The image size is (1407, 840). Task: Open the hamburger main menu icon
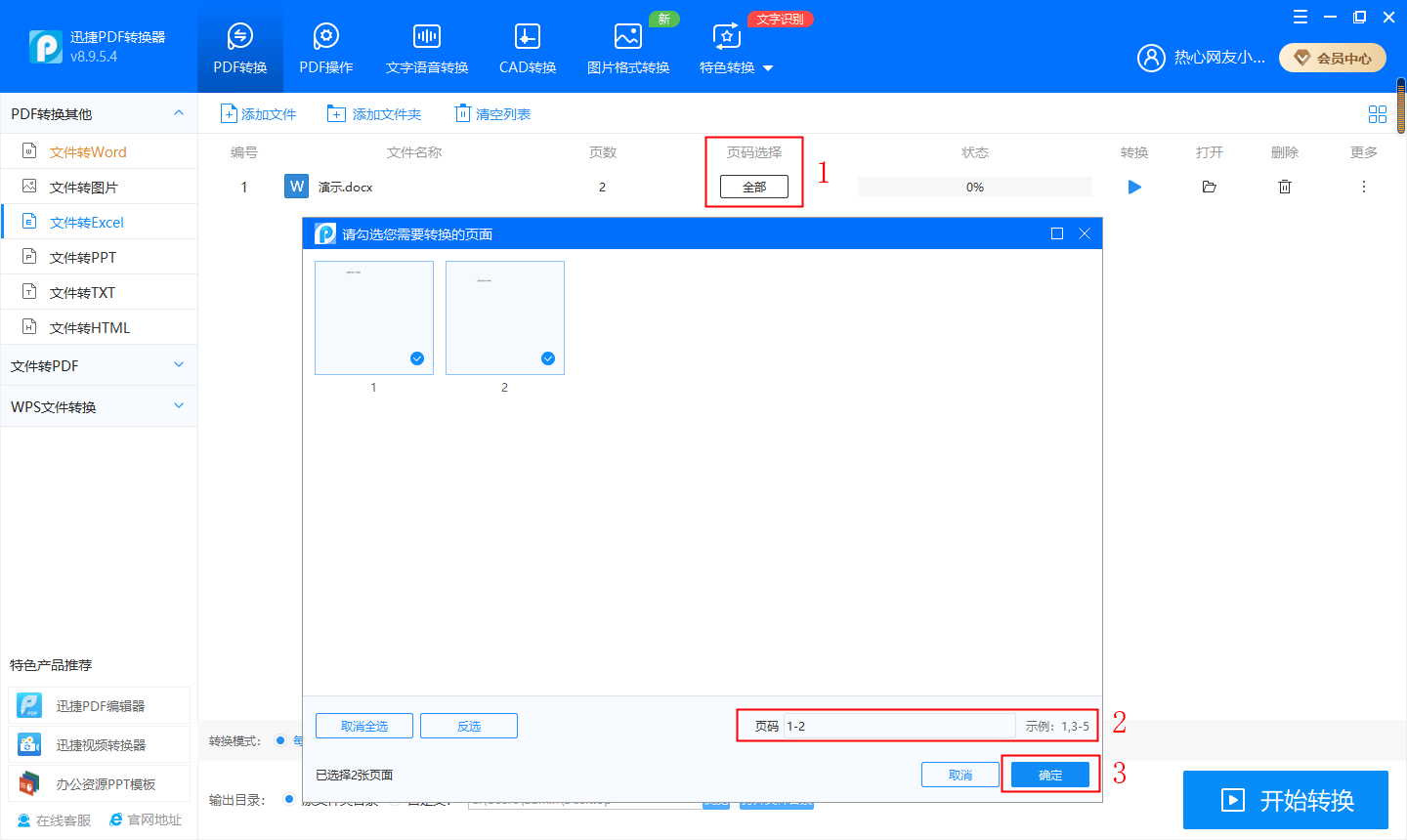tap(1300, 17)
